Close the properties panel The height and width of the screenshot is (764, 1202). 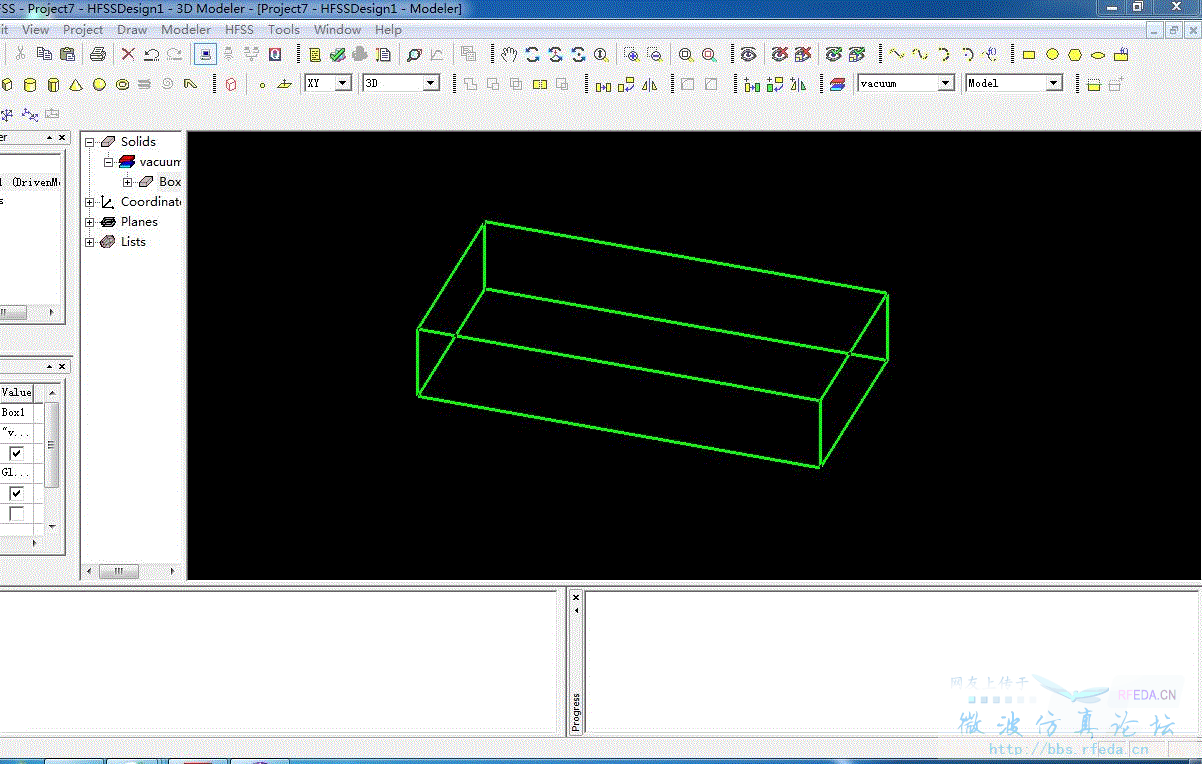[x=62, y=368]
